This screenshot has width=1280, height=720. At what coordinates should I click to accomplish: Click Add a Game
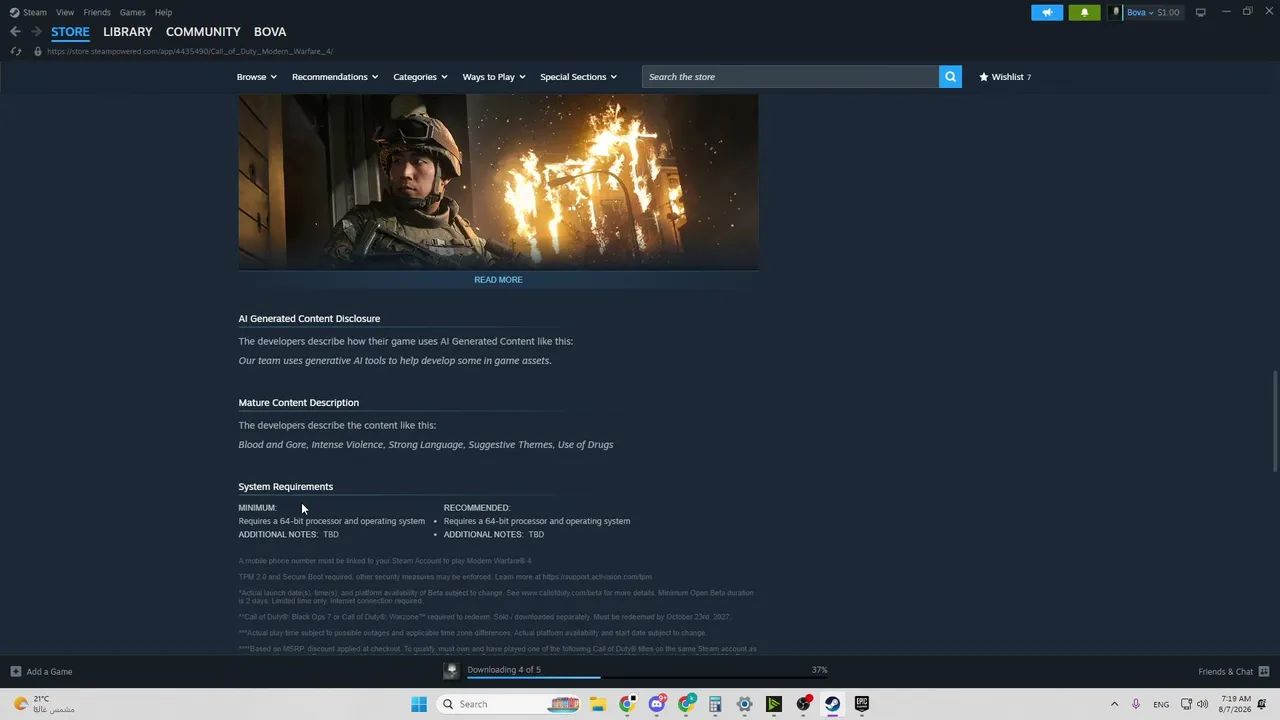click(42, 671)
